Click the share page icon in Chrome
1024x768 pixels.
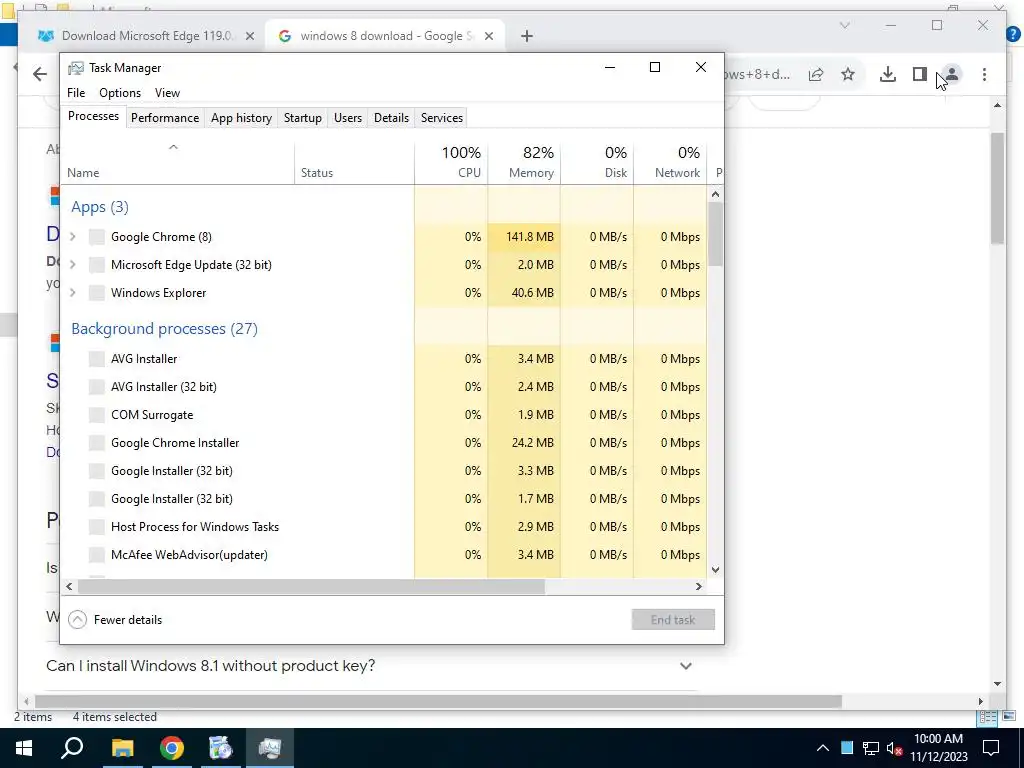pyautogui.click(x=816, y=74)
